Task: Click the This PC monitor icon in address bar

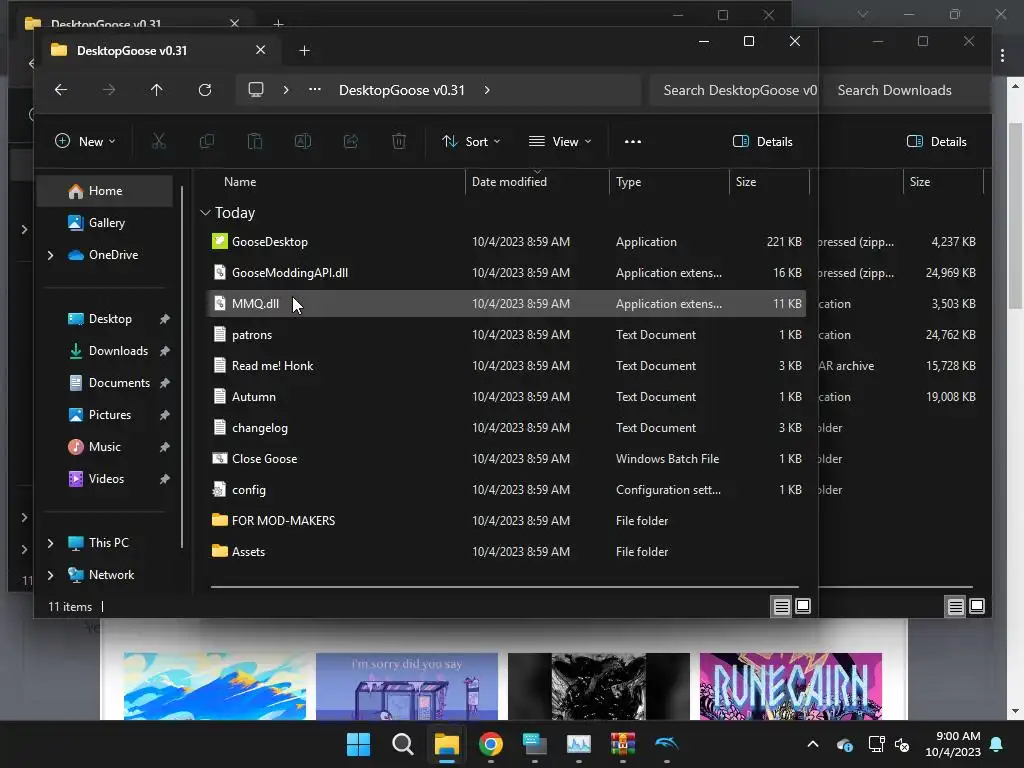Action: (x=256, y=90)
